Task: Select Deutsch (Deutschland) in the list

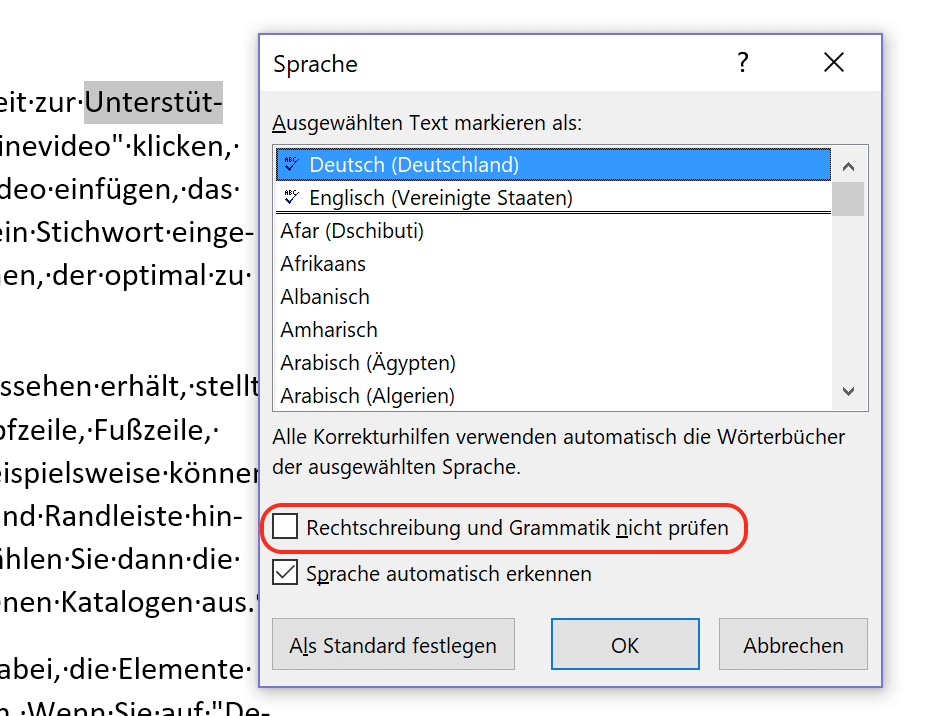Action: tap(553, 165)
